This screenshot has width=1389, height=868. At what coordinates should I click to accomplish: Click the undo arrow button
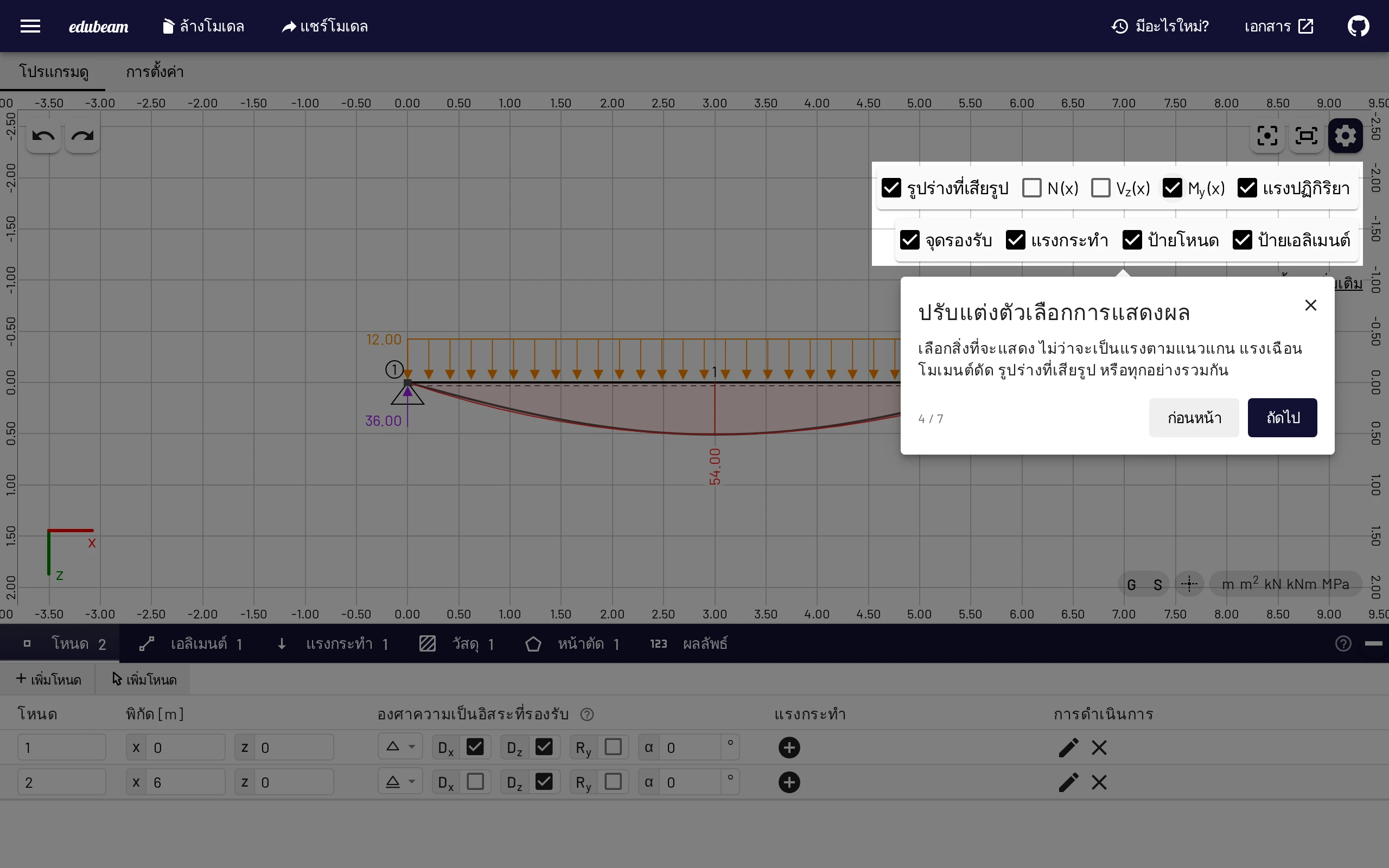[43, 136]
